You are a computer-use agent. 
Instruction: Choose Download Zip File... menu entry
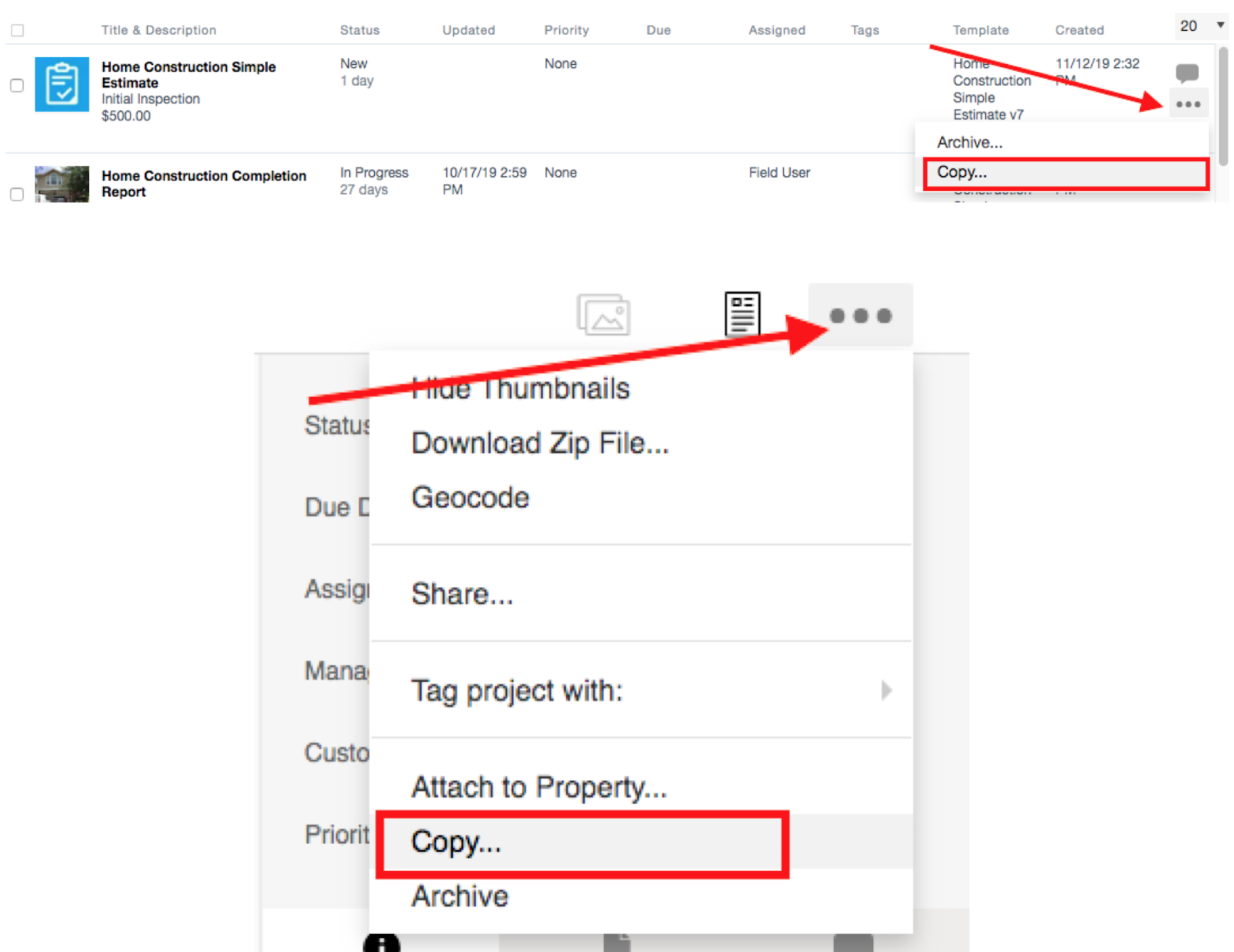click(540, 443)
